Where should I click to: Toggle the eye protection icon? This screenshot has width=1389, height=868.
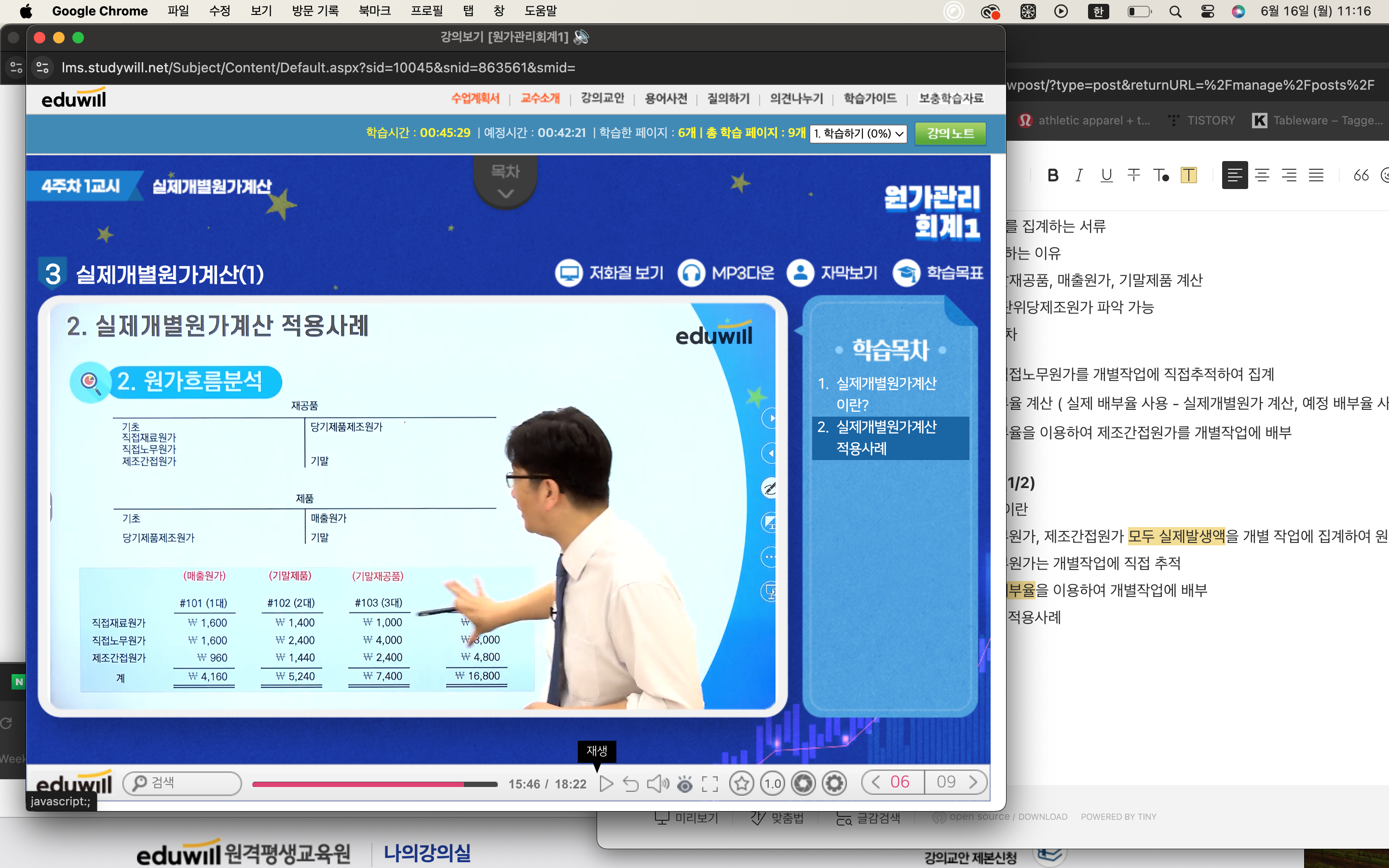685,784
